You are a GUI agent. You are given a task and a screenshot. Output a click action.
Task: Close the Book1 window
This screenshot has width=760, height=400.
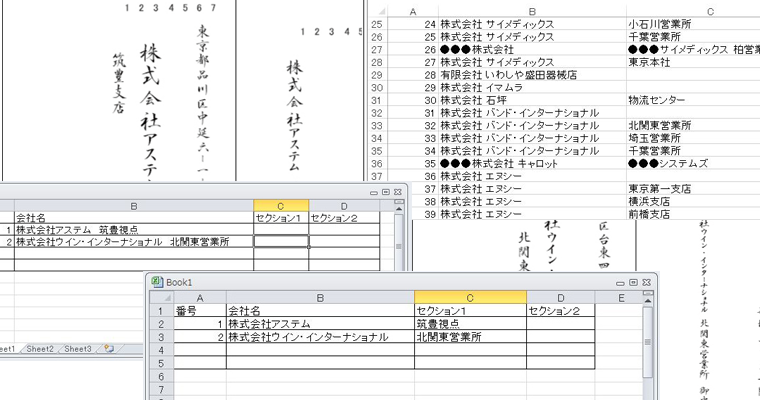click(x=646, y=283)
